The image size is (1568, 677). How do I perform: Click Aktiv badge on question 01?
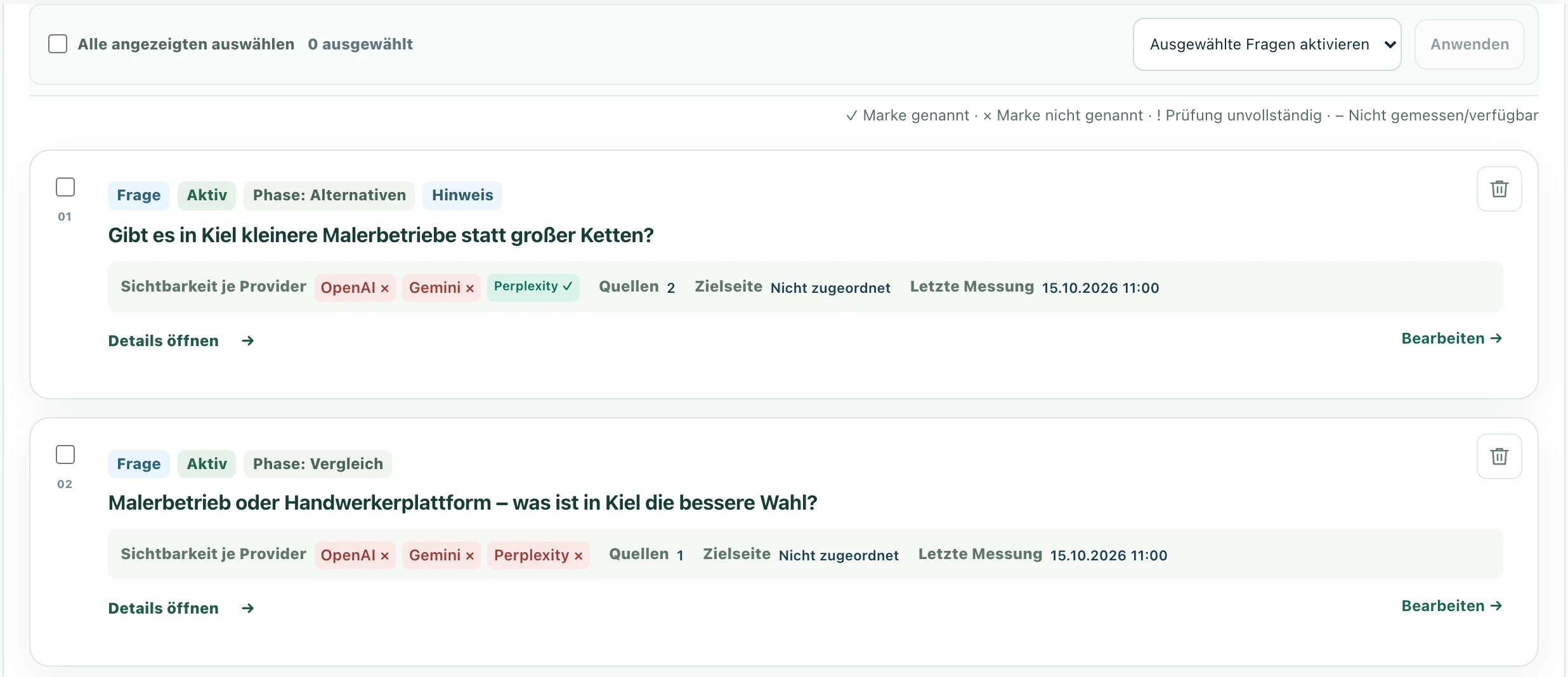(x=207, y=195)
